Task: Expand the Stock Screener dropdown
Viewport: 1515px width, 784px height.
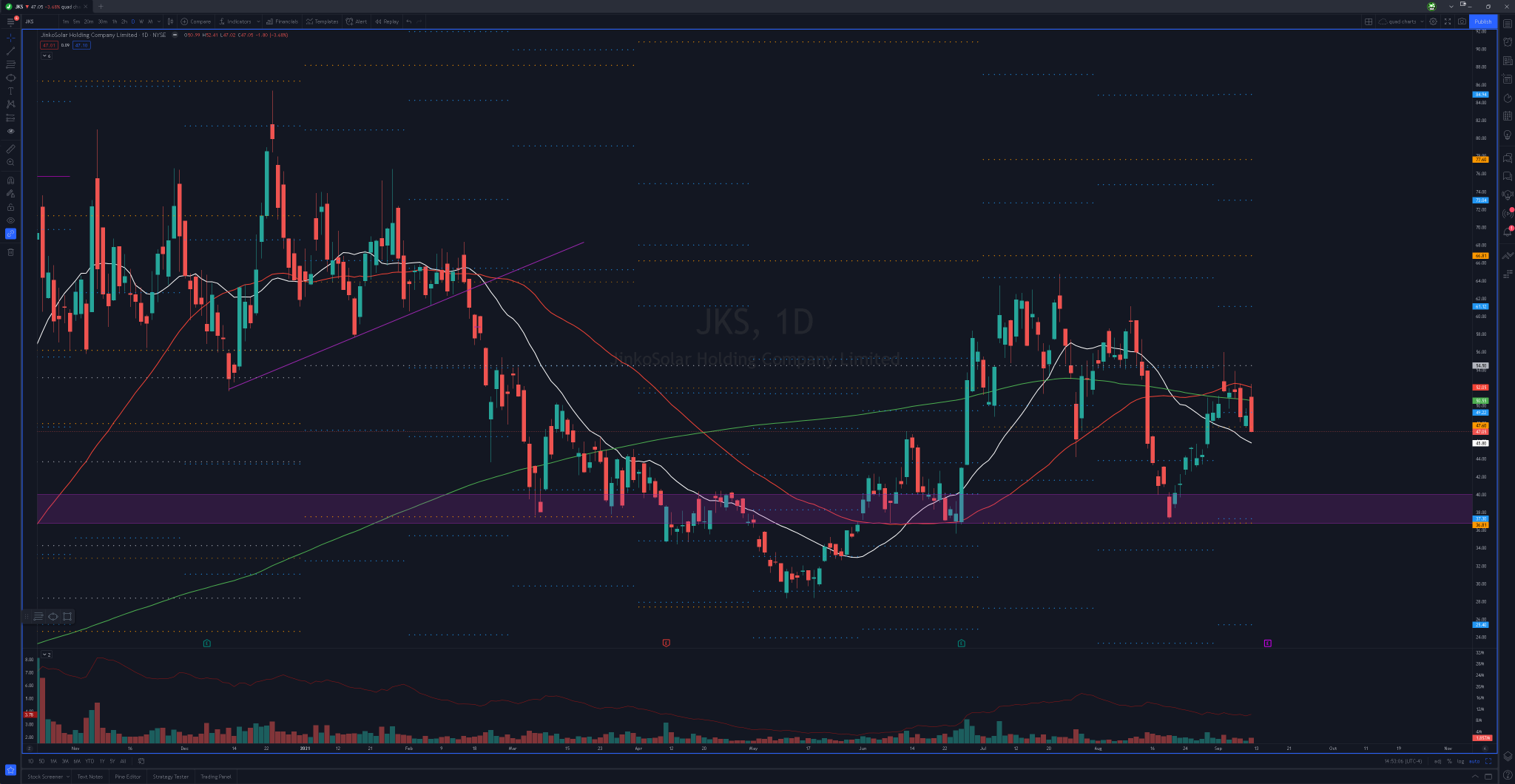Action: click(x=67, y=777)
